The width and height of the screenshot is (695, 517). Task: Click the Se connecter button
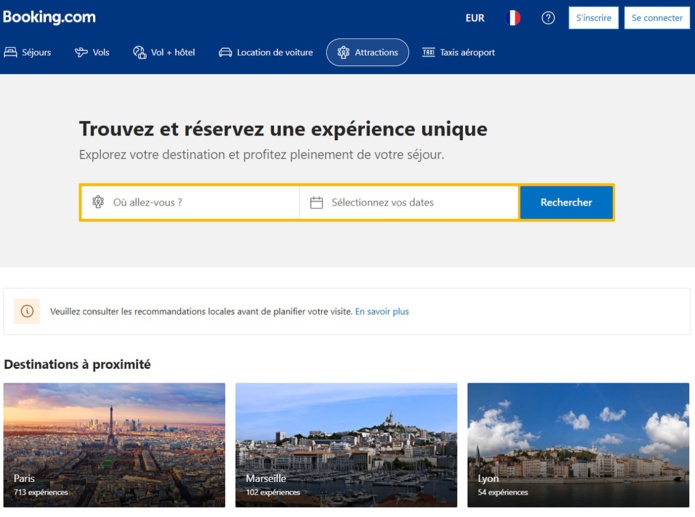(x=657, y=18)
